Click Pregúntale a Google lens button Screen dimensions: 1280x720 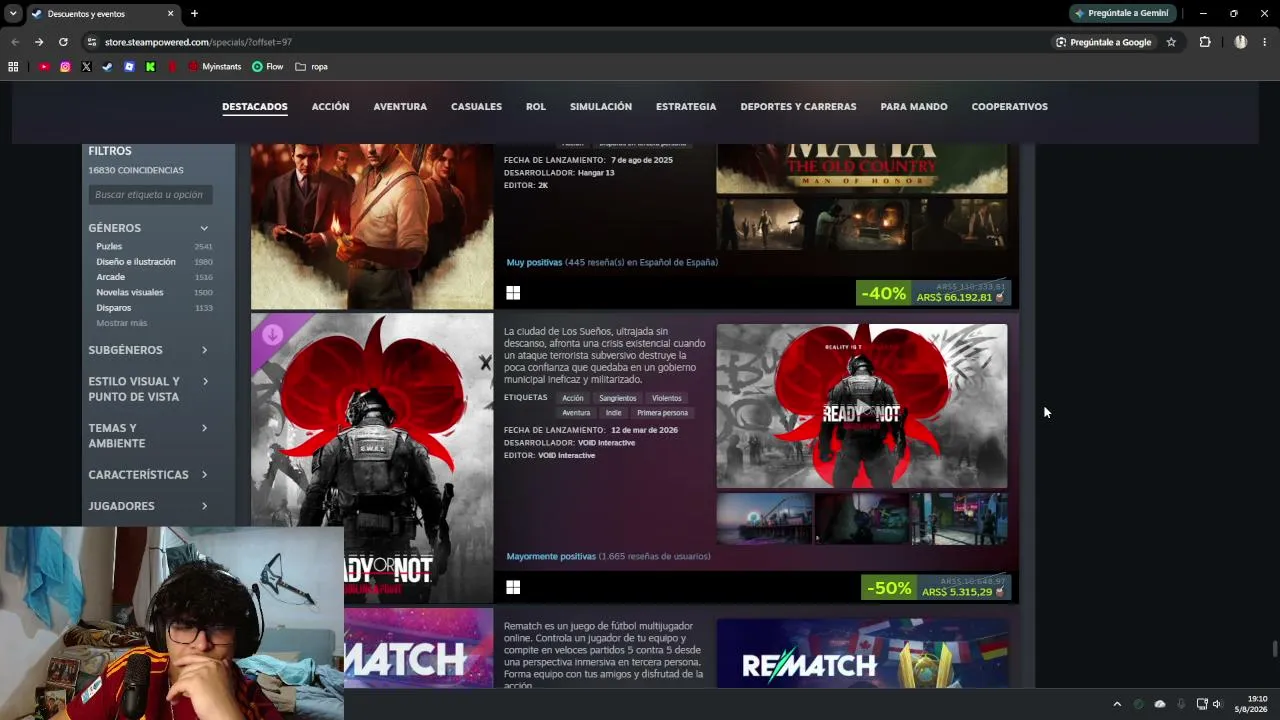[x=1104, y=42]
